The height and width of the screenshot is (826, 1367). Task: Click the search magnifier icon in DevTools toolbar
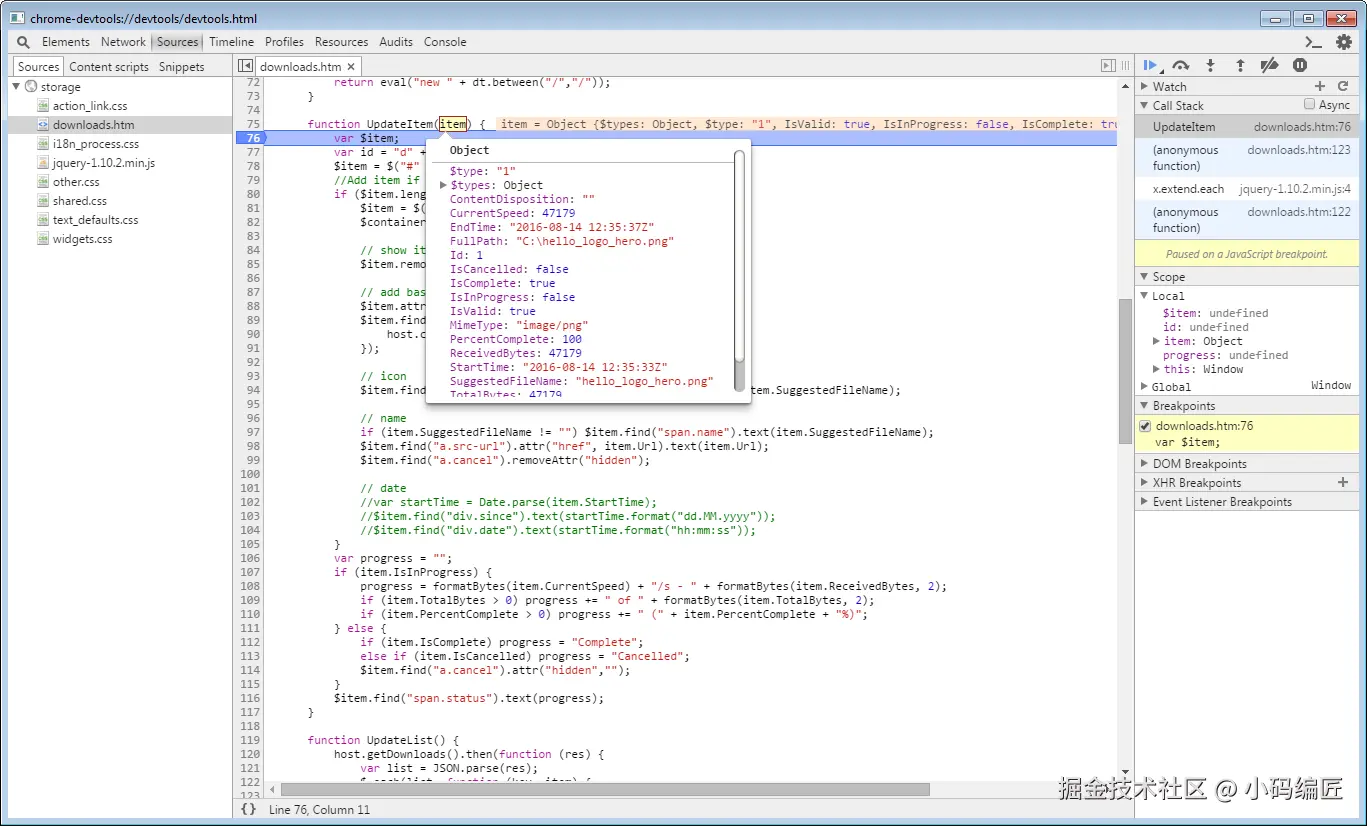(x=23, y=42)
